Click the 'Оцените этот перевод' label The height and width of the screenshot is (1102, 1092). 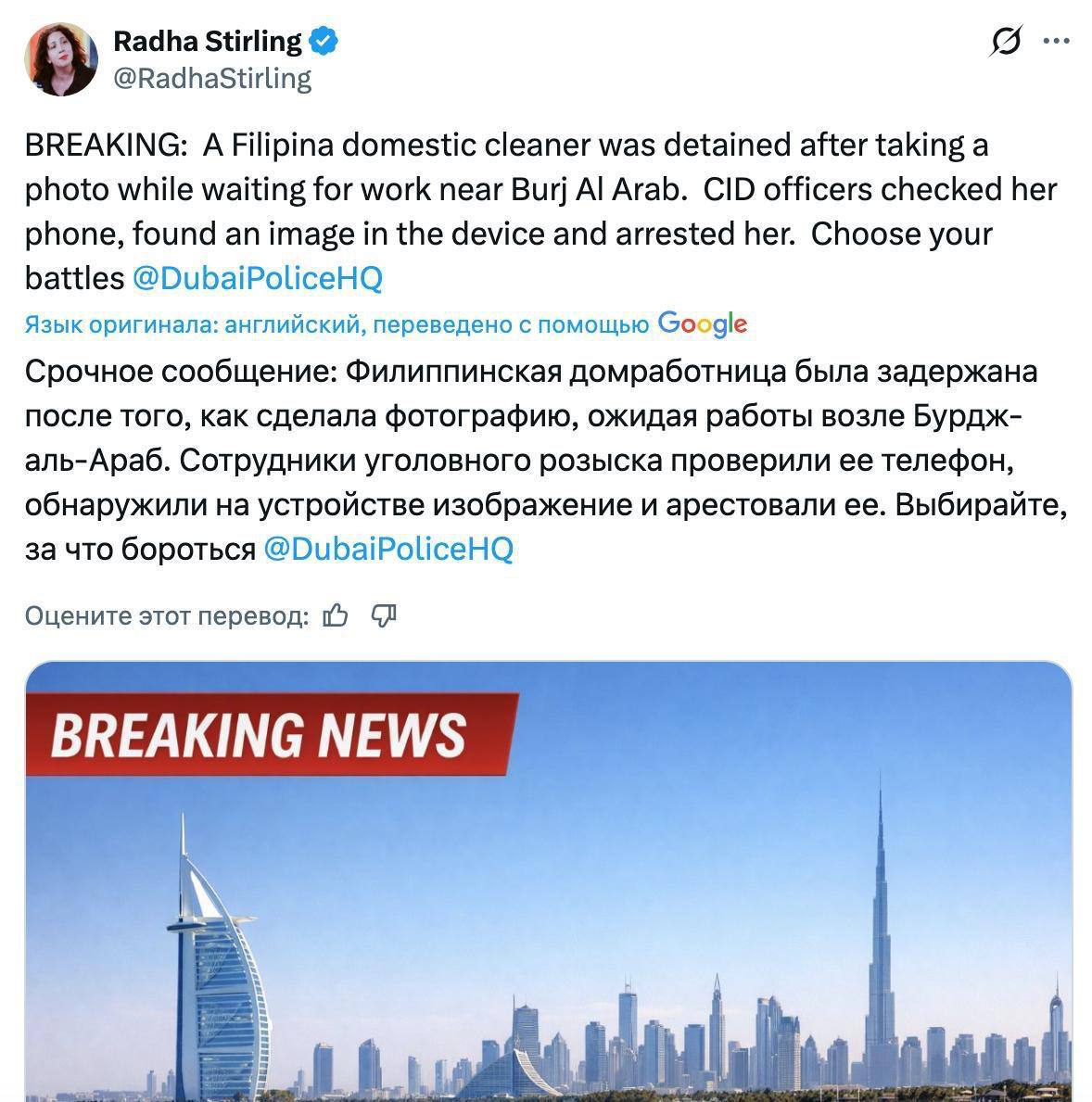[x=167, y=615]
